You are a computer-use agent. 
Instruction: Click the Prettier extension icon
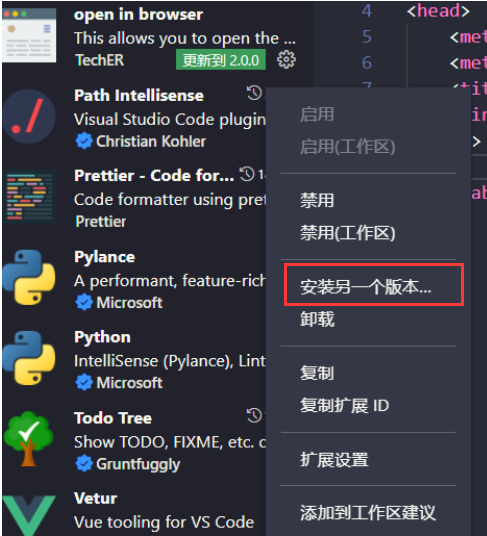(29, 197)
